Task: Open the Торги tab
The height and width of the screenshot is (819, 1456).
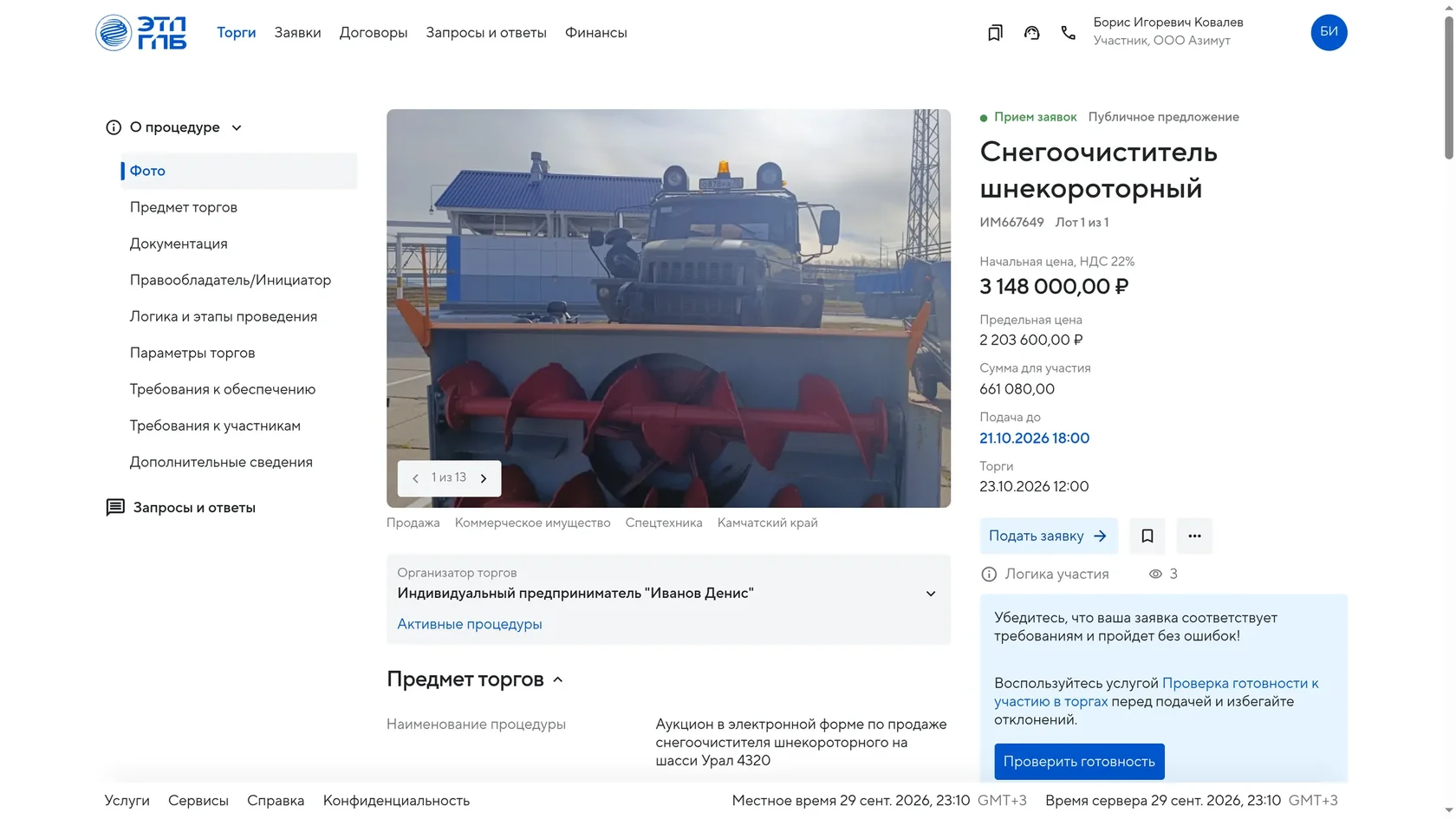Action: coord(237,33)
